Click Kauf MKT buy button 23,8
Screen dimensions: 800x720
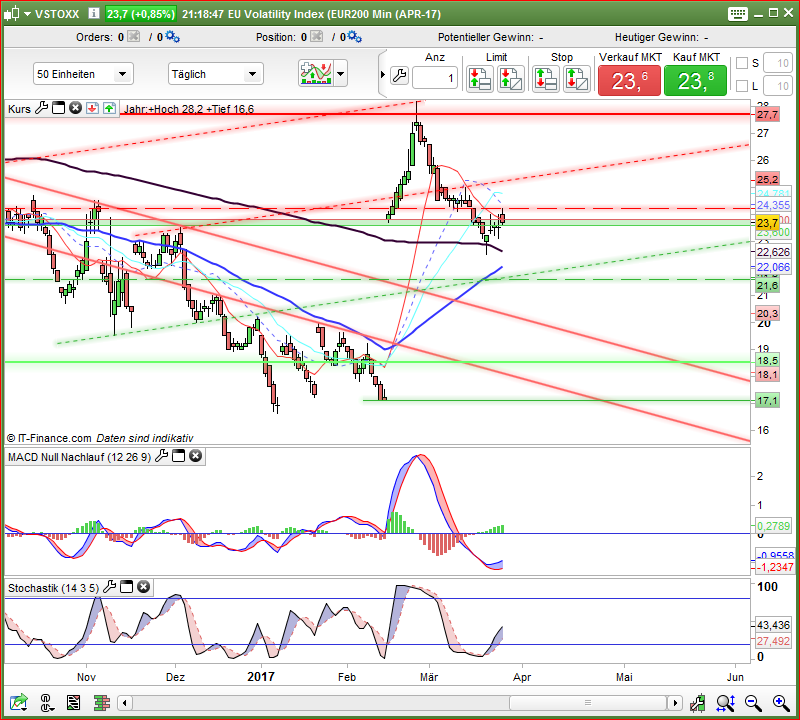point(695,81)
